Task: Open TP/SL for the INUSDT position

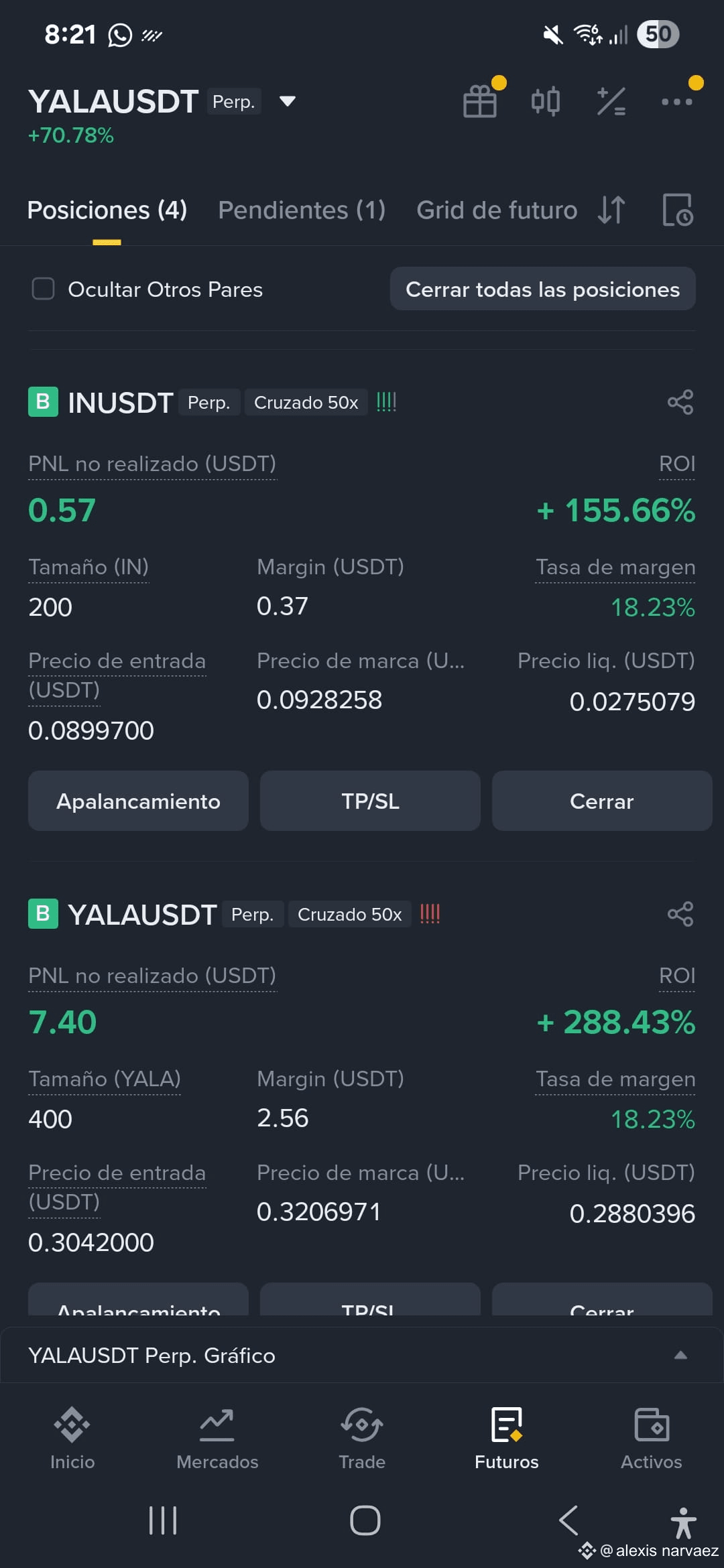Action: coord(370,801)
